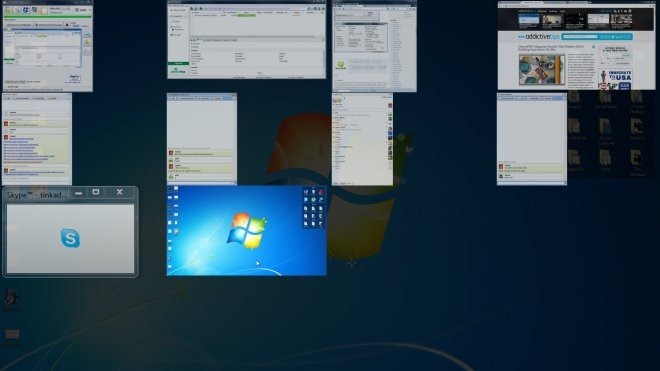Click the Immigrate to USA ad banner
Viewport: 660px width, 371px height.
[x=615, y=79]
